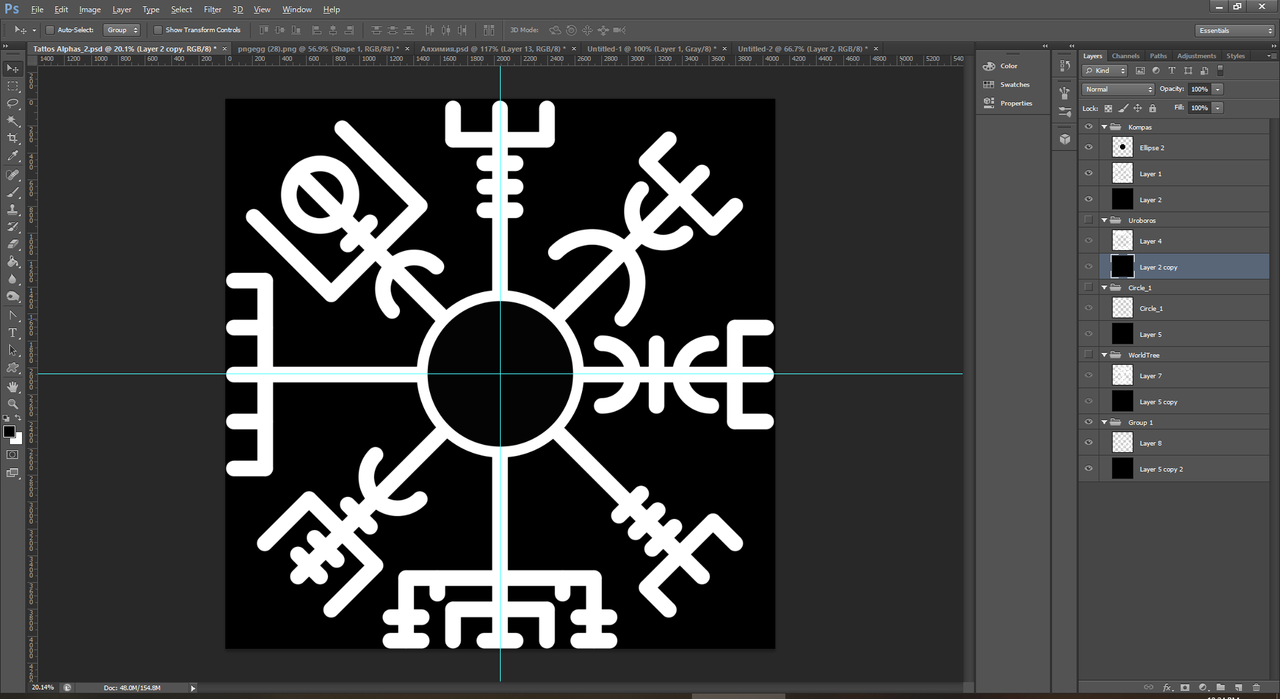This screenshot has width=1280, height=699.
Task: Switch to the Channels tab
Action: pyautogui.click(x=1125, y=56)
